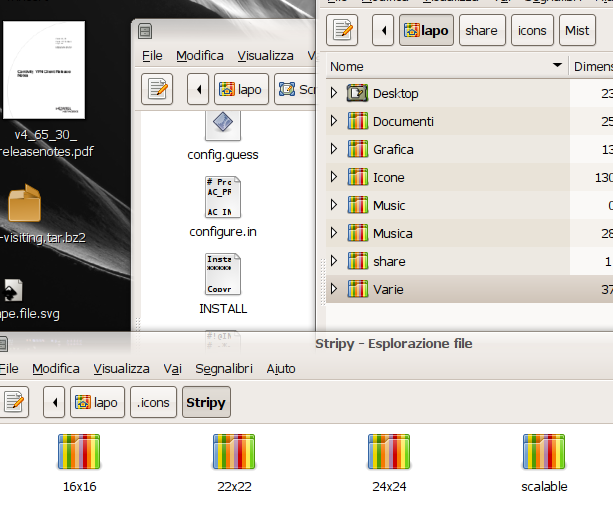Image resolution: width=613 pixels, height=515 pixels.
Task: Click lapo path button in list-view window
Action: [426, 30]
